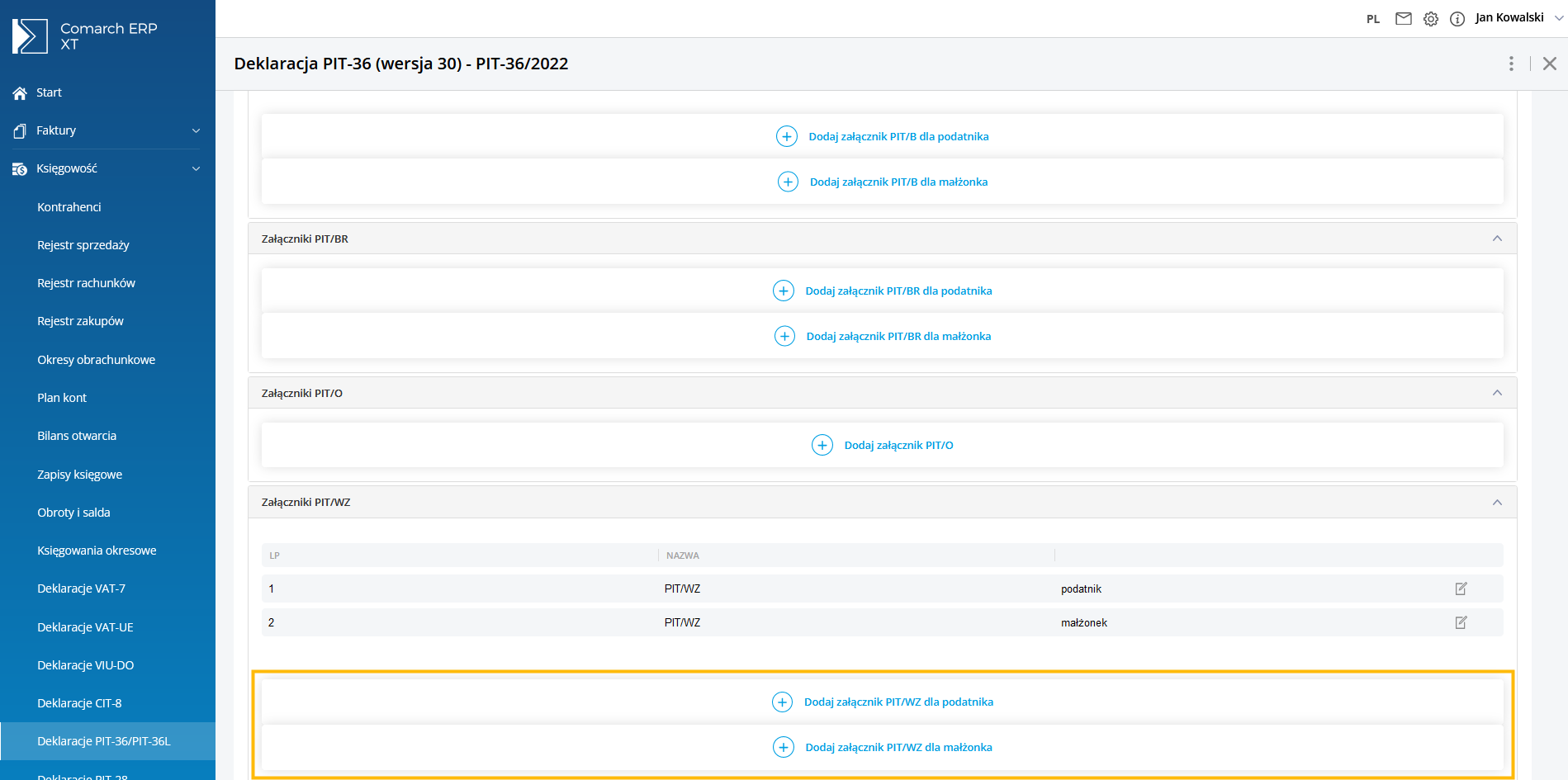The height and width of the screenshot is (780, 1568).
Task: Switch language using the PL selector
Action: click(x=1372, y=19)
